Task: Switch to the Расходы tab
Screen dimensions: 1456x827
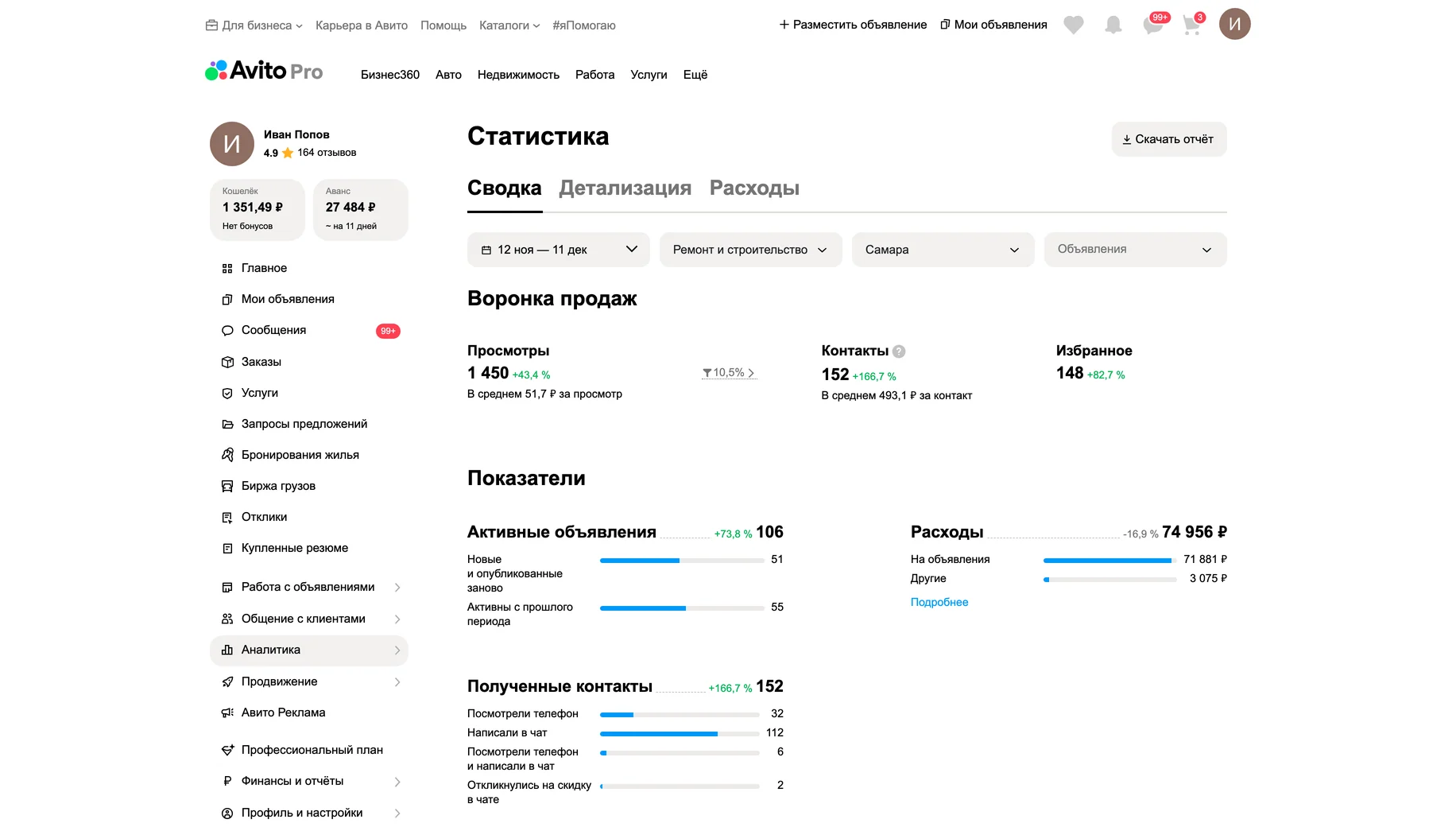Action: pos(754,188)
